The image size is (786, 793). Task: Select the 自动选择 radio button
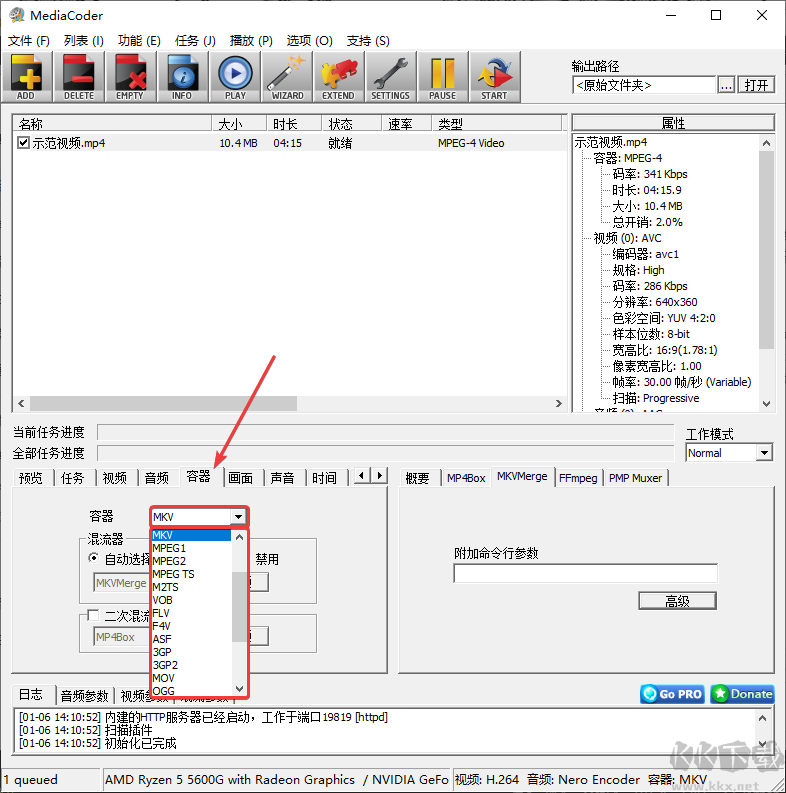[x=94, y=558]
